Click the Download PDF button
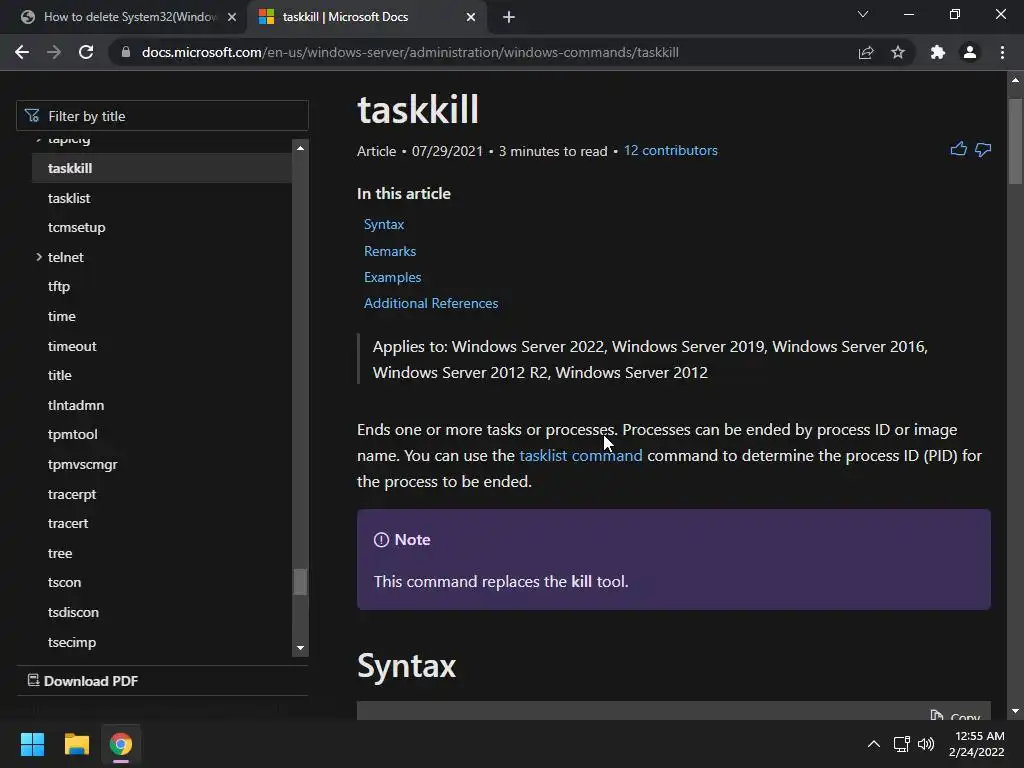 (x=83, y=680)
